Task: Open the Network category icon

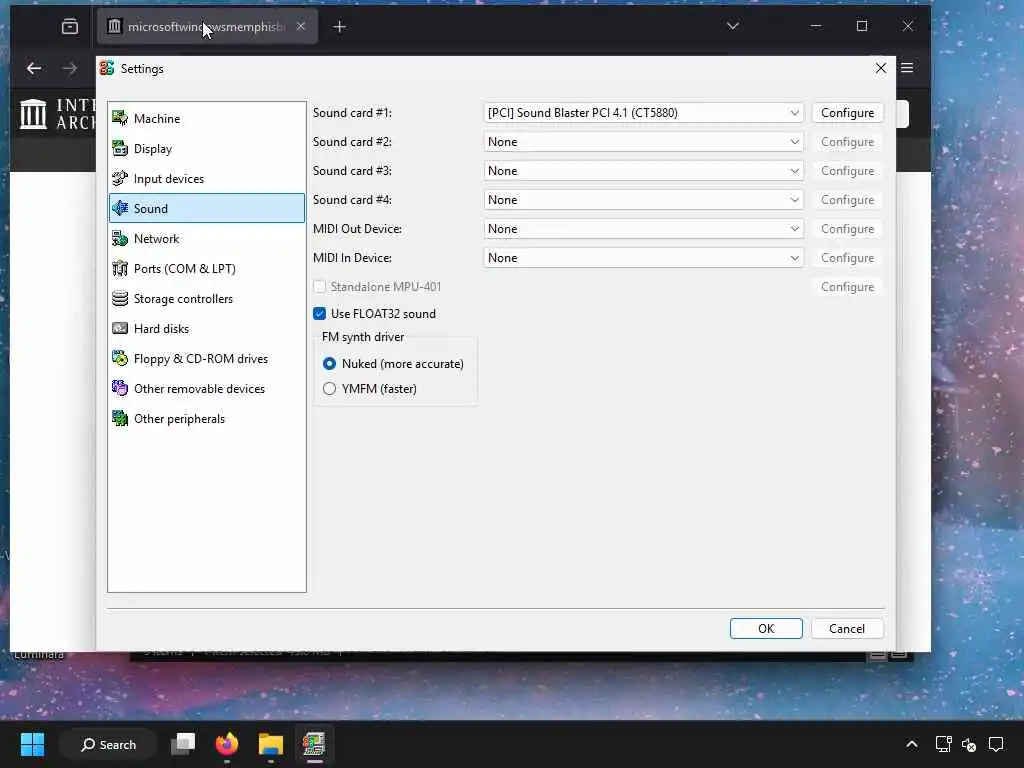Action: (x=120, y=238)
